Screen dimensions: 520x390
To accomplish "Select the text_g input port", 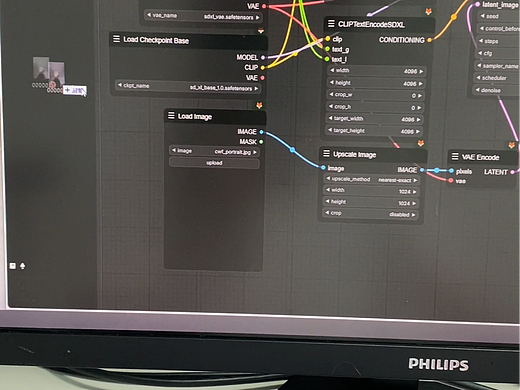I will point(327,49).
